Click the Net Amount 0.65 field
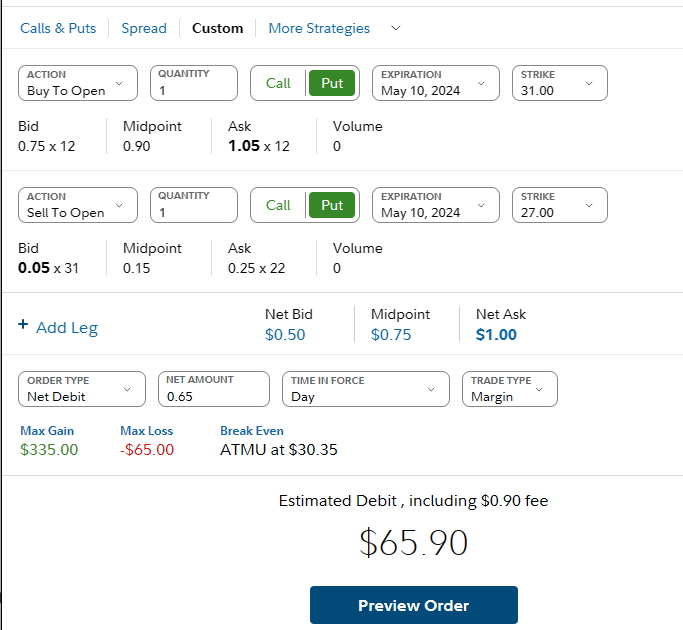 214,389
